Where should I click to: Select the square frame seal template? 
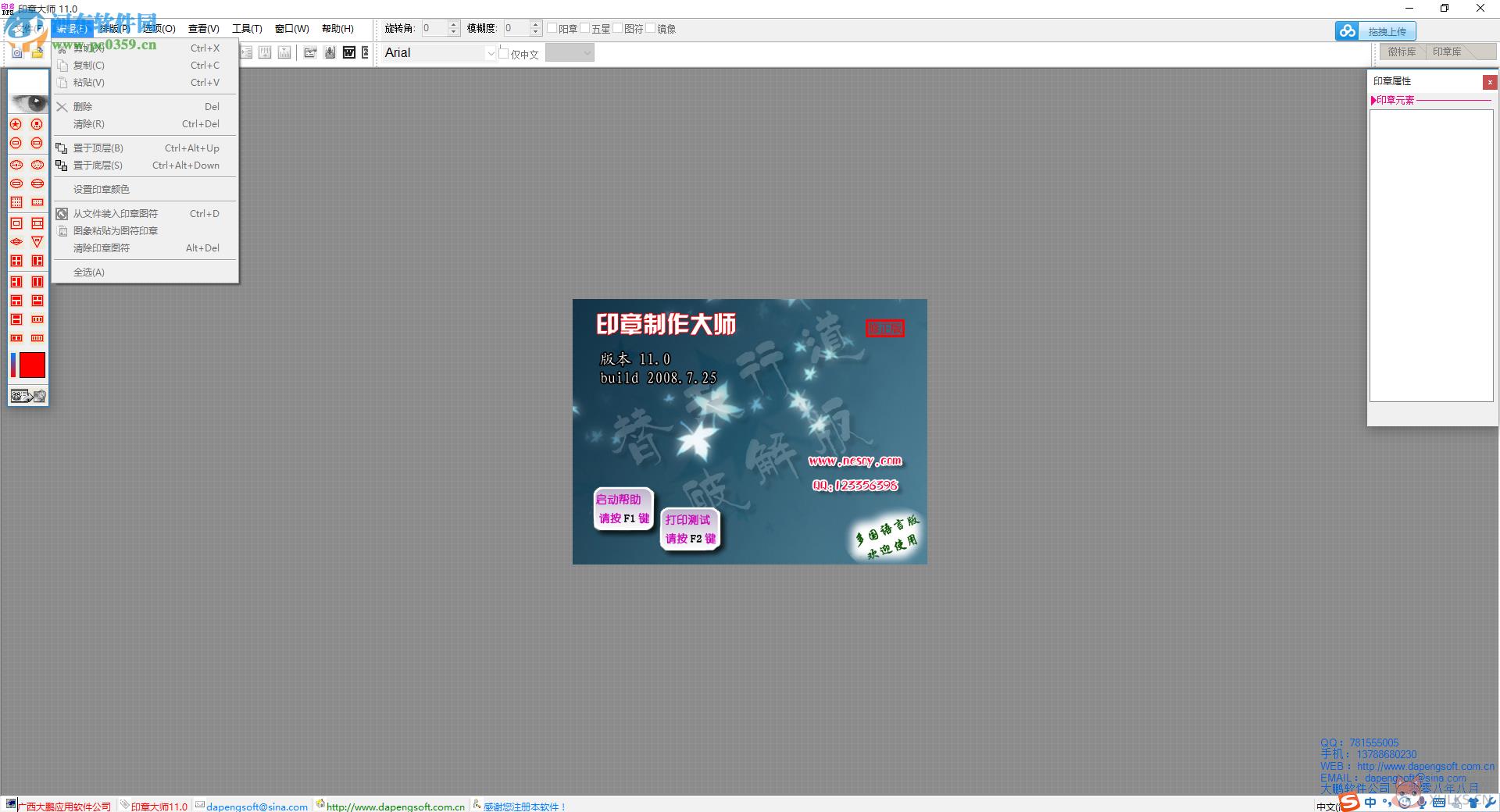tap(16, 223)
